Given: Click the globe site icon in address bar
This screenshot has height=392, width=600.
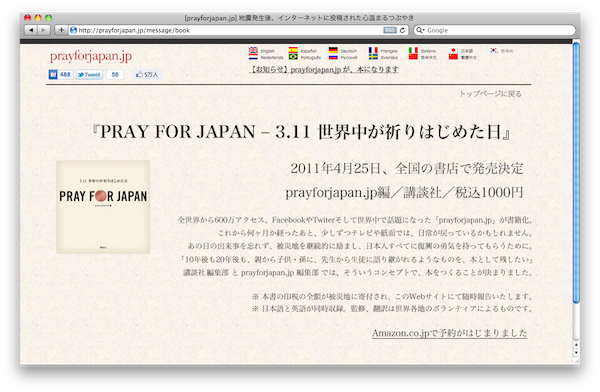Looking at the screenshot, I should coord(73,30).
